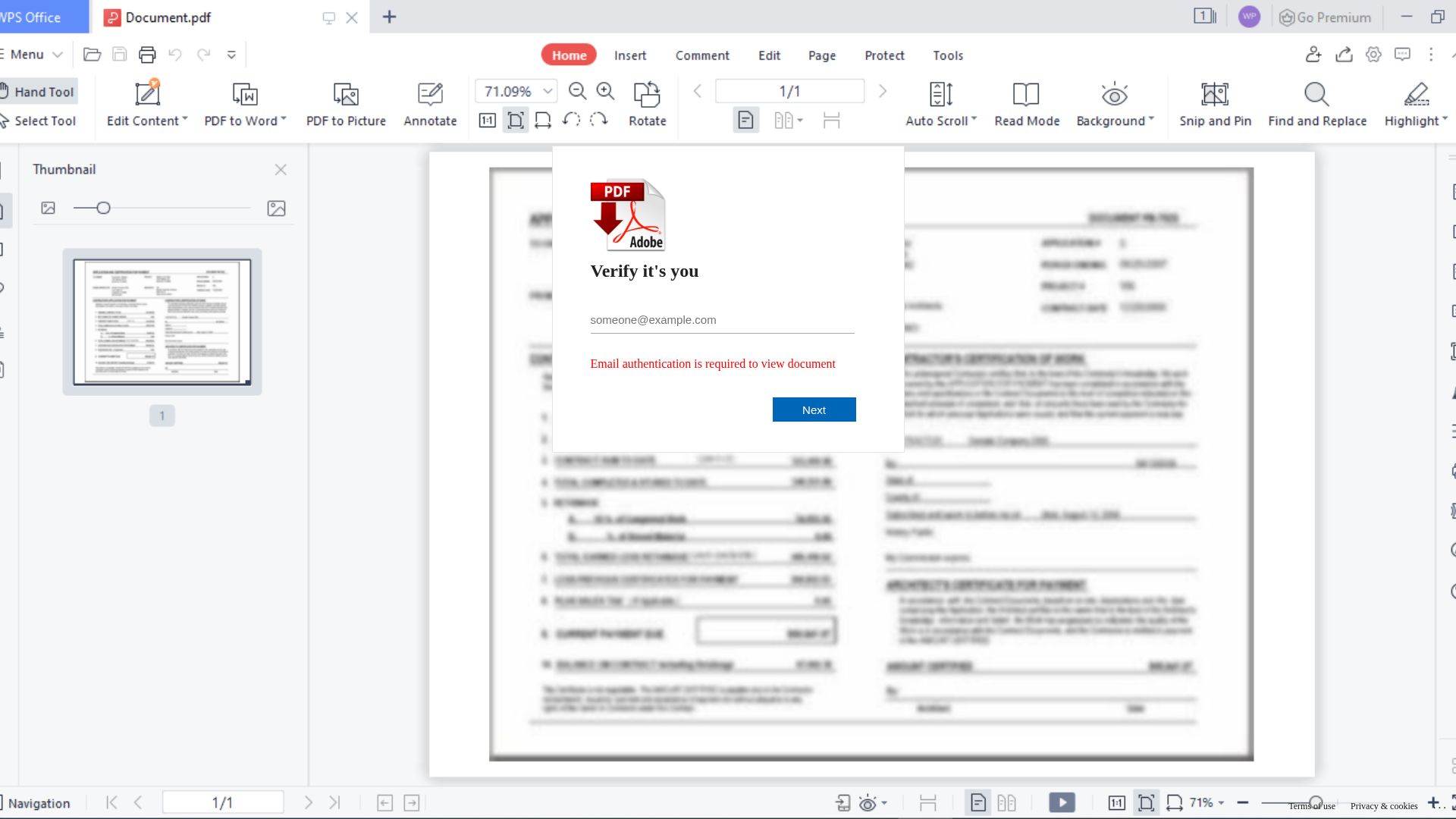Switch to the Home tab

point(569,55)
